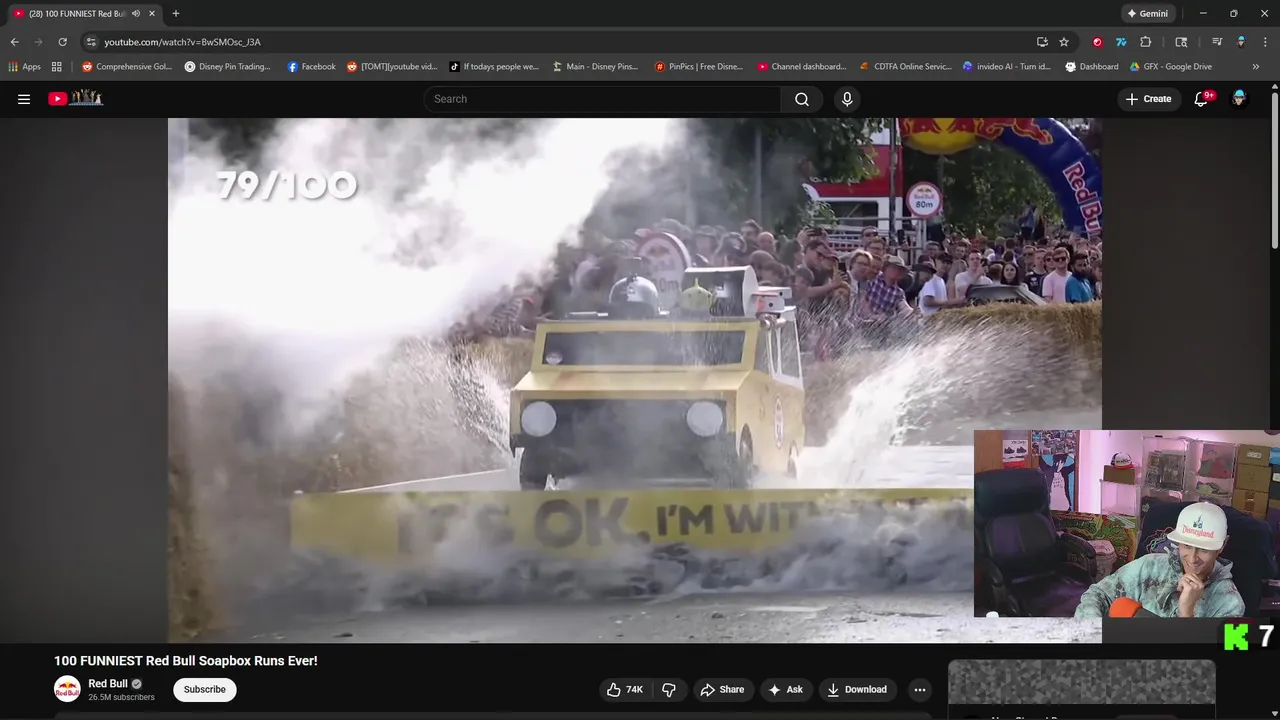The image size is (1280, 720).
Task: Open invideo AI bookmark
Action: coord(1007,67)
